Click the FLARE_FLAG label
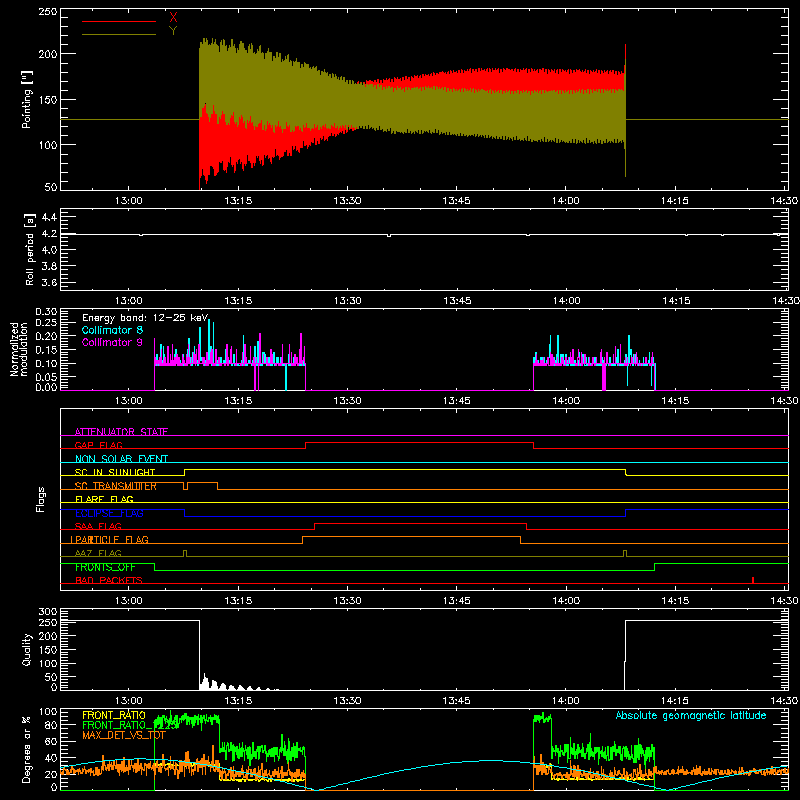 (x=104, y=499)
